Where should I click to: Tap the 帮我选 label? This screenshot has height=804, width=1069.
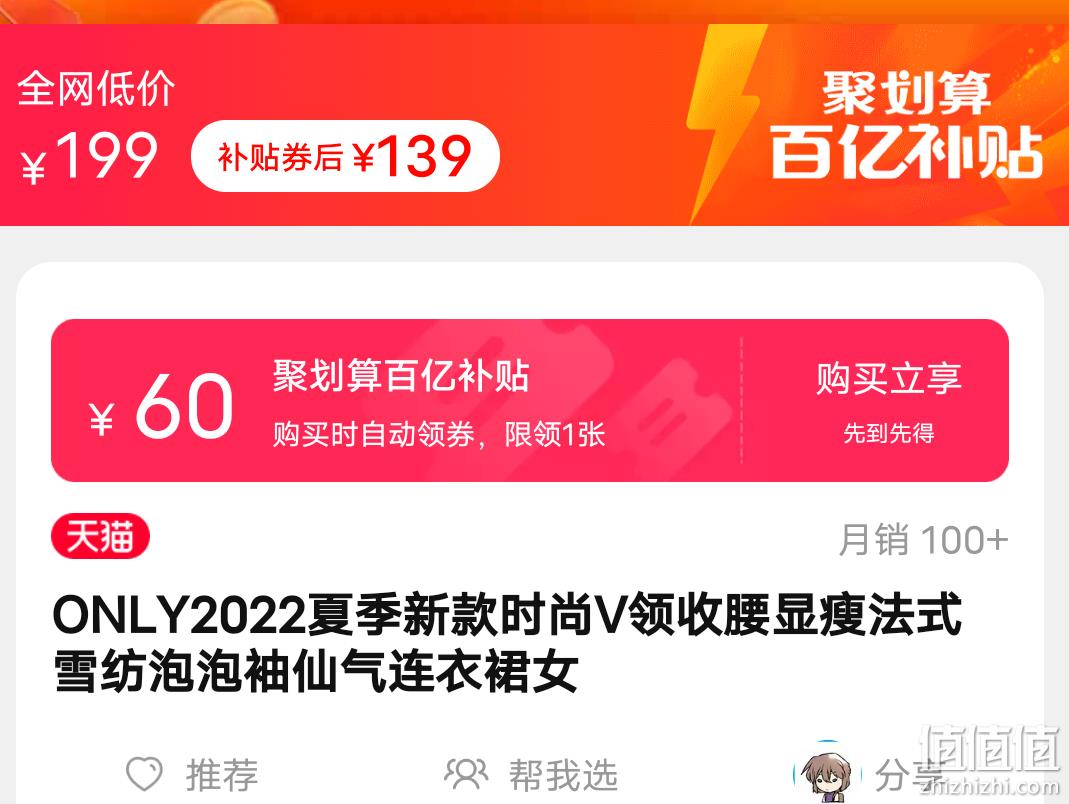coord(563,775)
